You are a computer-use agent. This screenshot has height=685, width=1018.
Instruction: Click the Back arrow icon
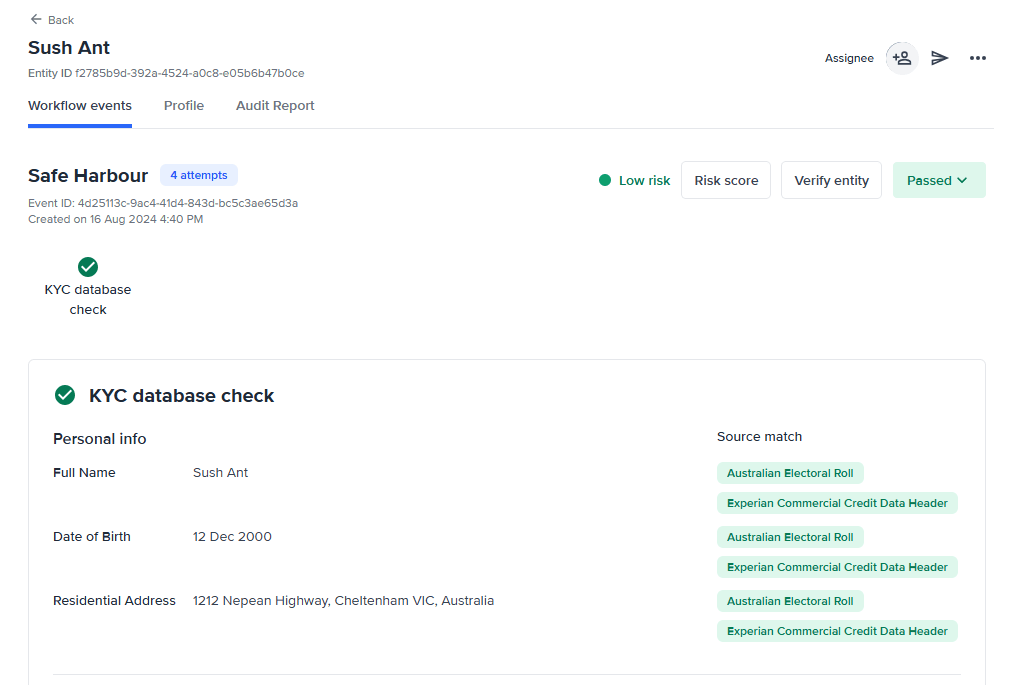[x=36, y=19]
